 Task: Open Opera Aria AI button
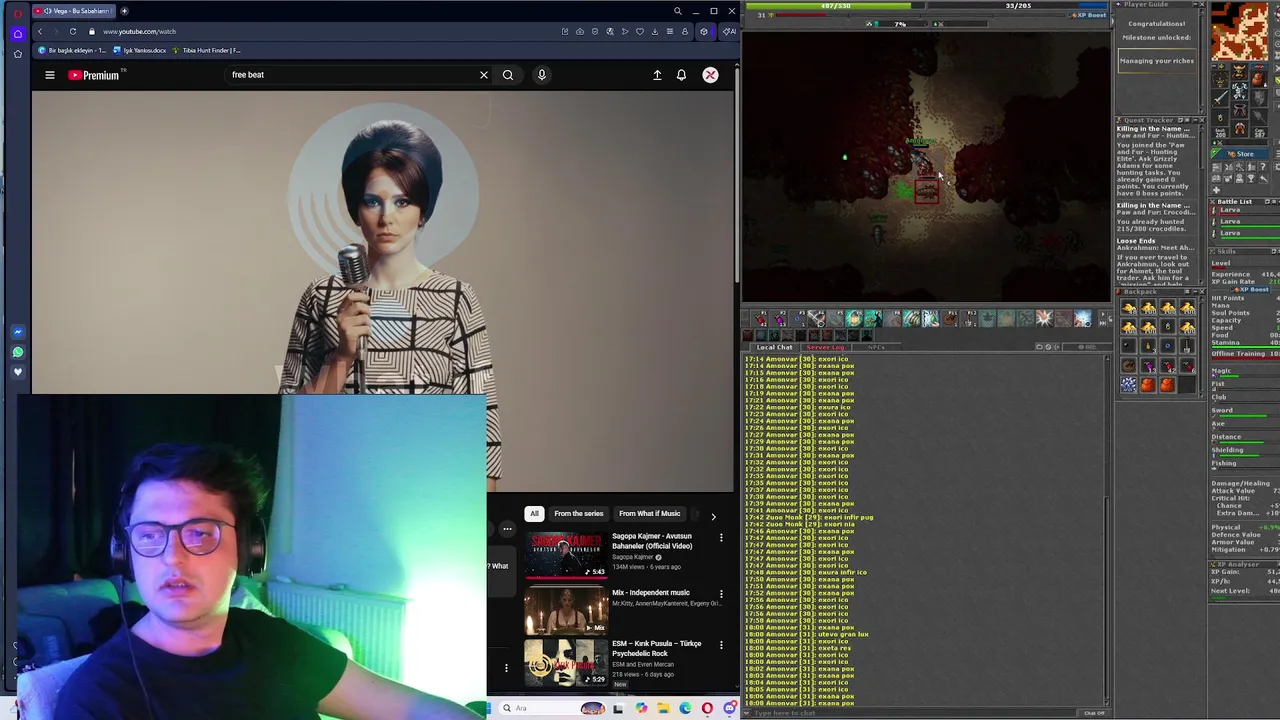coord(729,31)
